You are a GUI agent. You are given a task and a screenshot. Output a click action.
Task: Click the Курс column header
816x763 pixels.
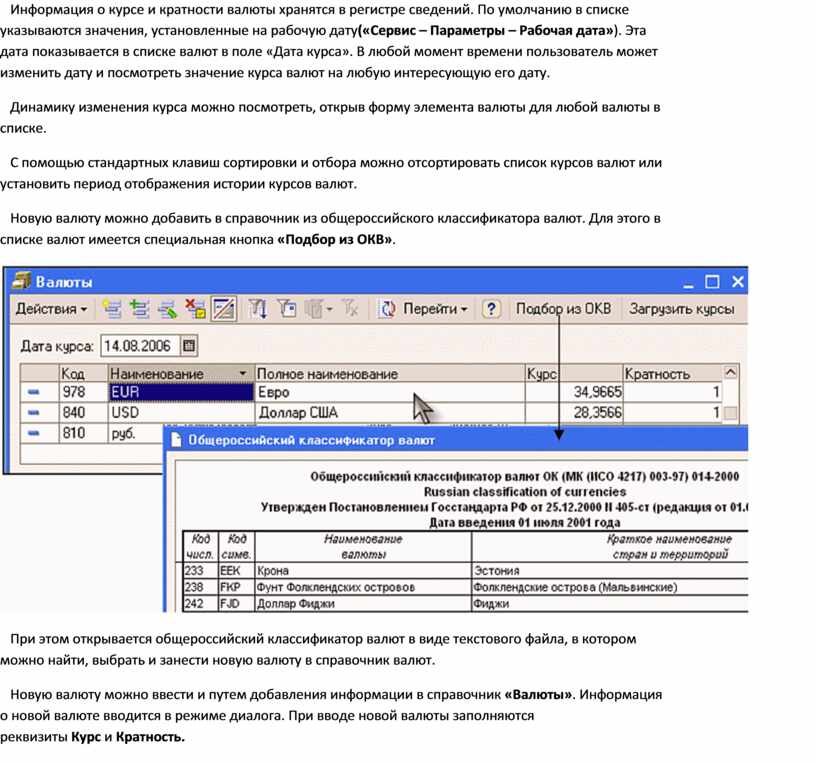point(573,374)
